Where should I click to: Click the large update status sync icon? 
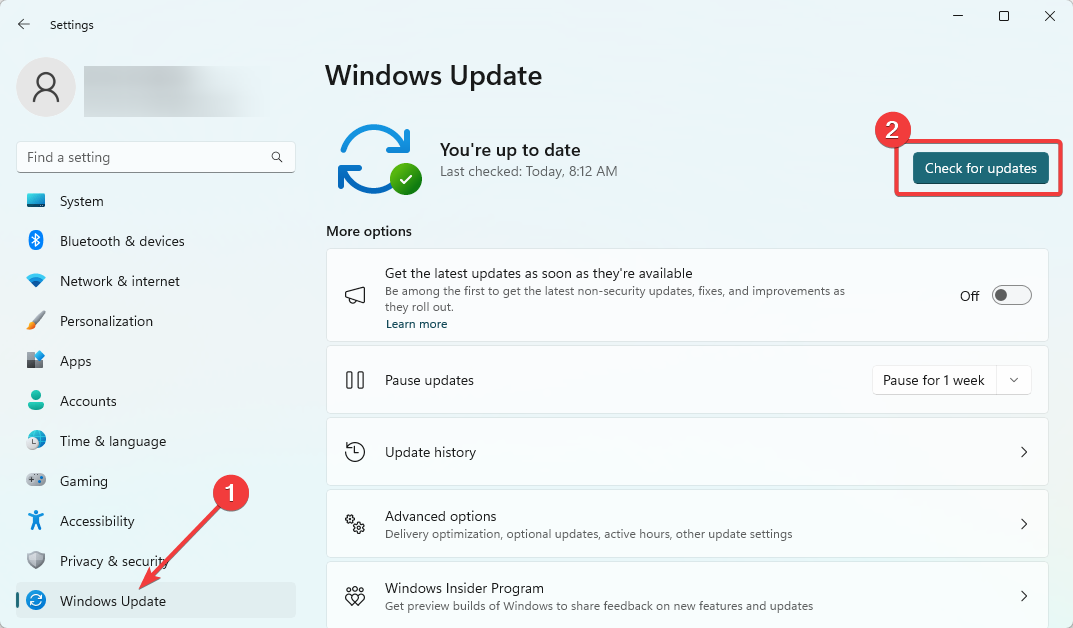pyautogui.click(x=378, y=159)
